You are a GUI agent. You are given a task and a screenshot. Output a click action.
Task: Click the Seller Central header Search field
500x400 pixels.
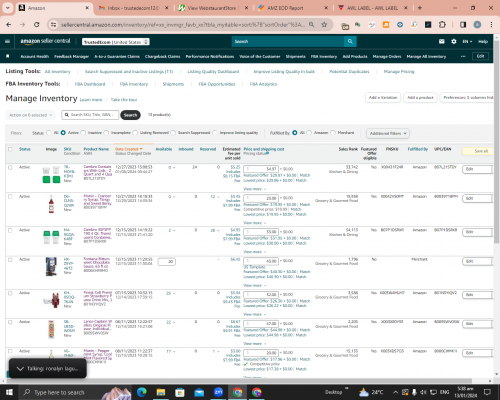tap(288, 41)
